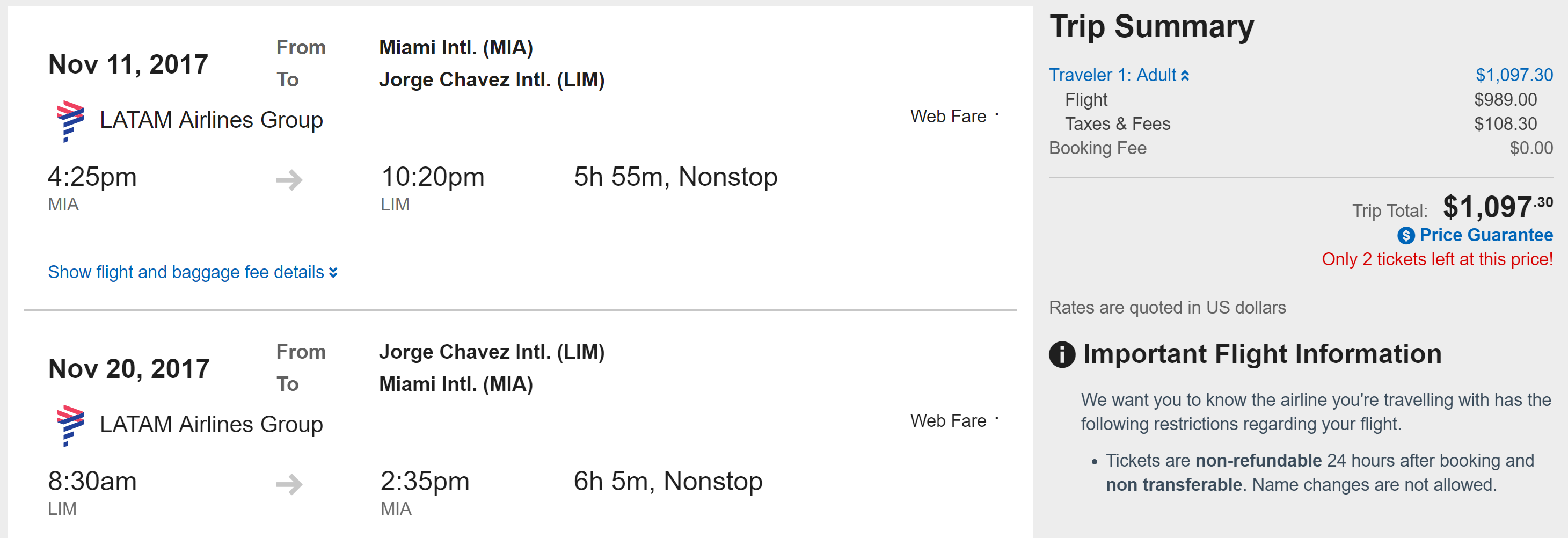Click the LATAM logo on the return flight

point(70,425)
